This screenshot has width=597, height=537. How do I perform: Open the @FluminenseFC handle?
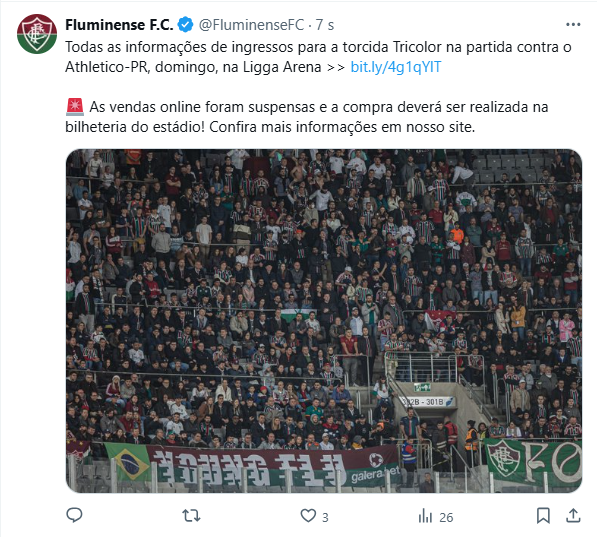coord(251,25)
